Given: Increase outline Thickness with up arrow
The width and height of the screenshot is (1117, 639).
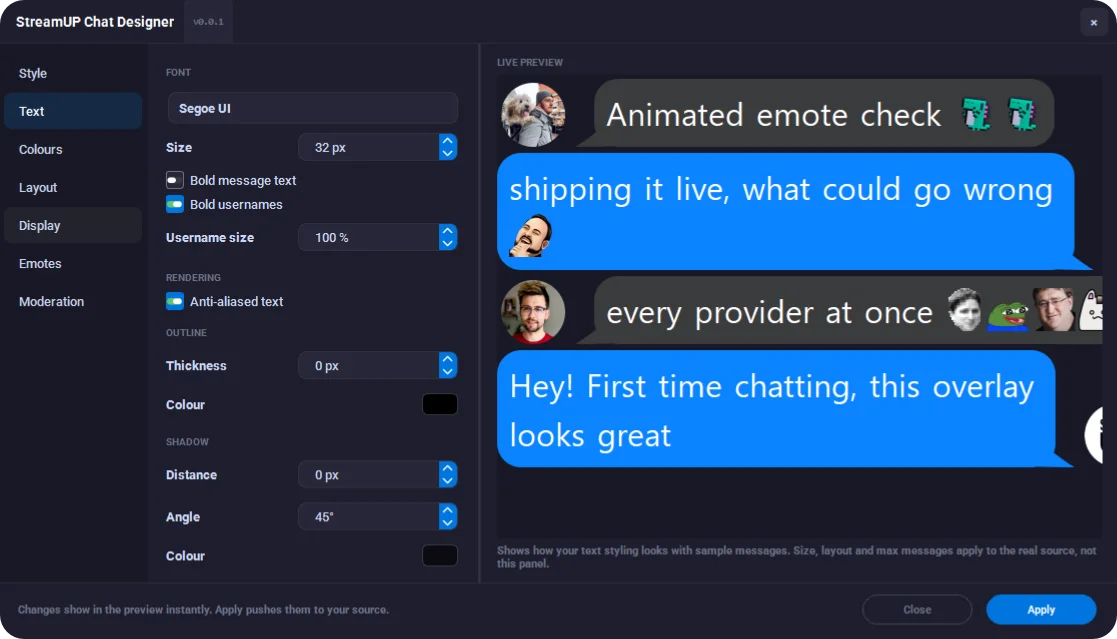Looking at the screenshot, I should click(x=447, y=358).
